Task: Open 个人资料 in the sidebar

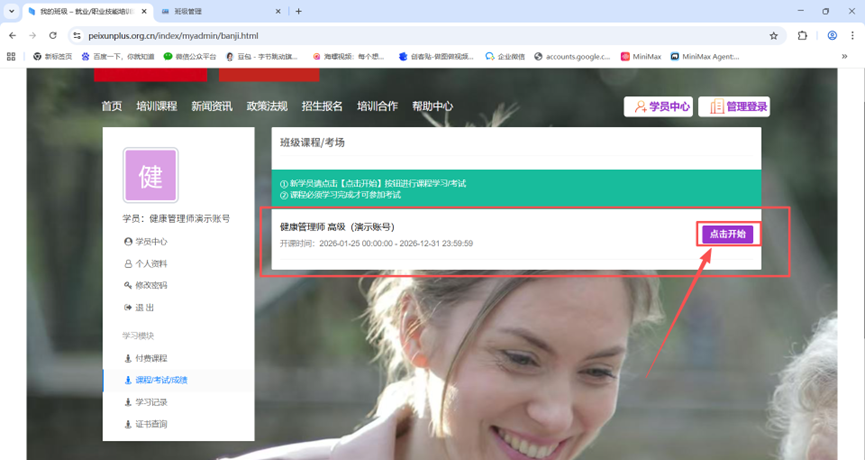Action: click(x=151, y=263)
